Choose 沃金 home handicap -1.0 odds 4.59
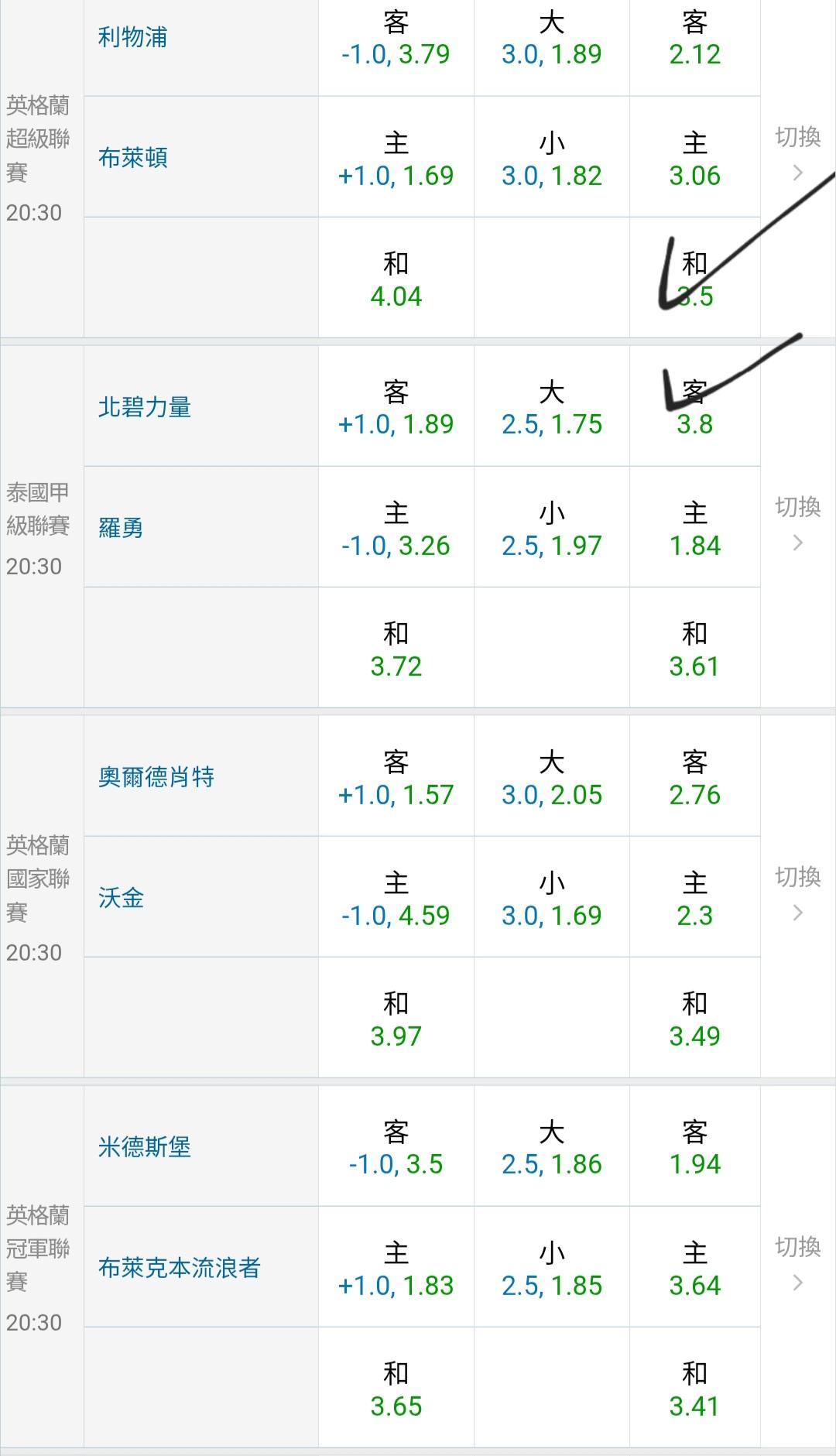The image size is (836, 1456). 396,899
